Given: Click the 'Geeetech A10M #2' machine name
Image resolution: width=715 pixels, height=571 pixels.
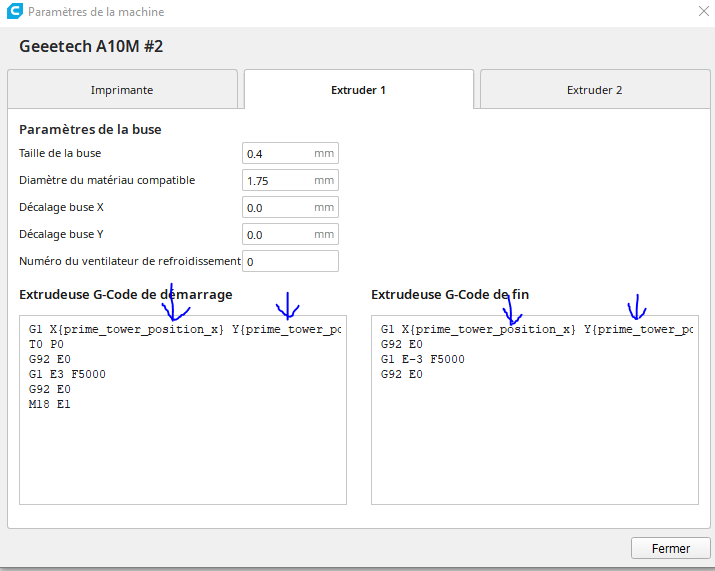Looking at the screenshot, I should (x=91, y=46).
